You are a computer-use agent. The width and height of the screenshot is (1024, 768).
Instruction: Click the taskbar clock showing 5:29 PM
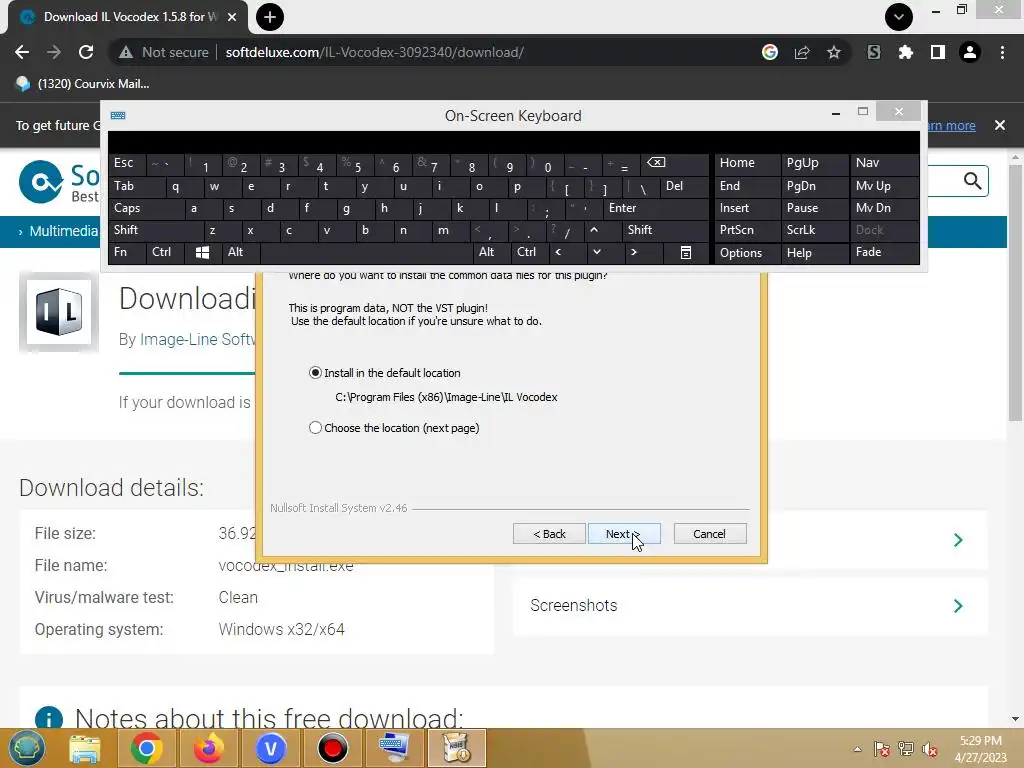pos(980,749)
